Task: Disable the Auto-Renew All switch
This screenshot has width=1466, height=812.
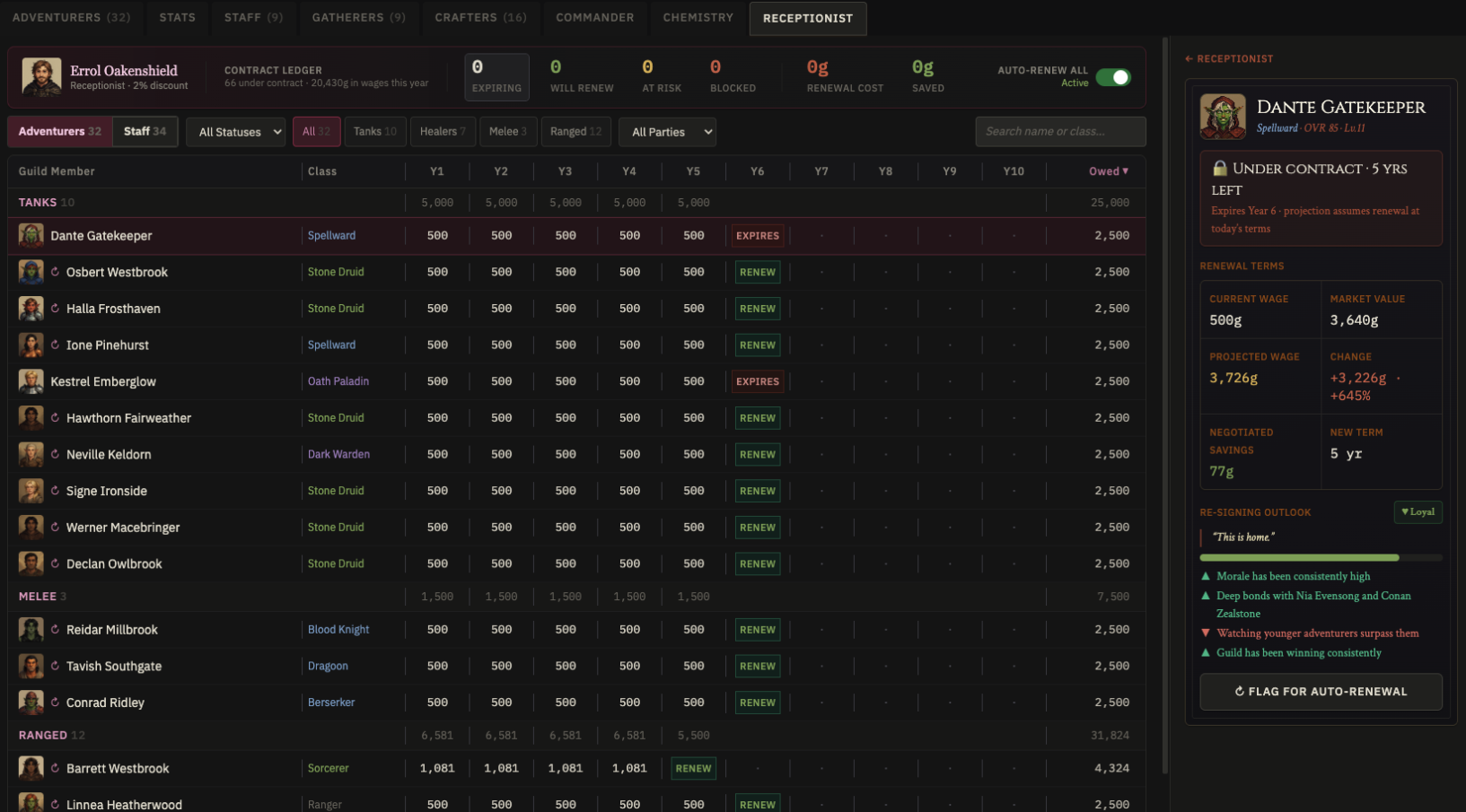Action: coord(1113,77)
